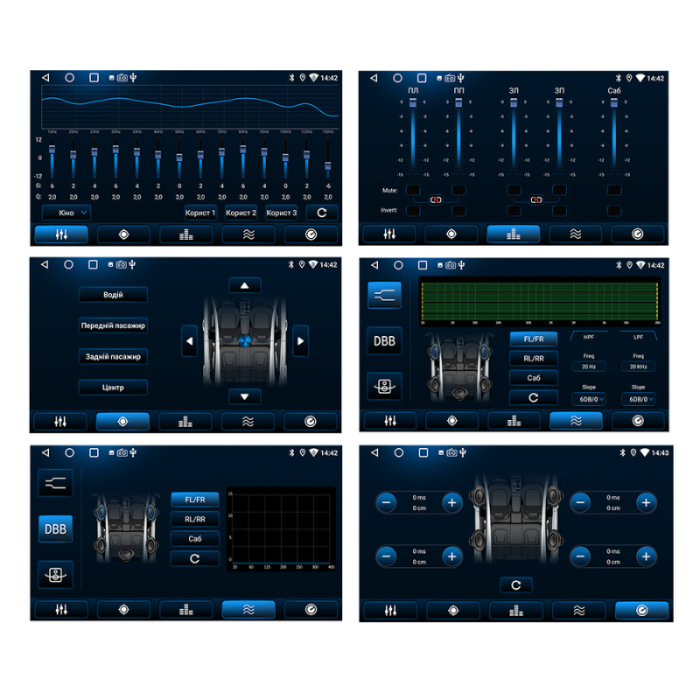700x700 pixels.
Task: Switch to the LPF tab
Action: click(x=638, y=339)
